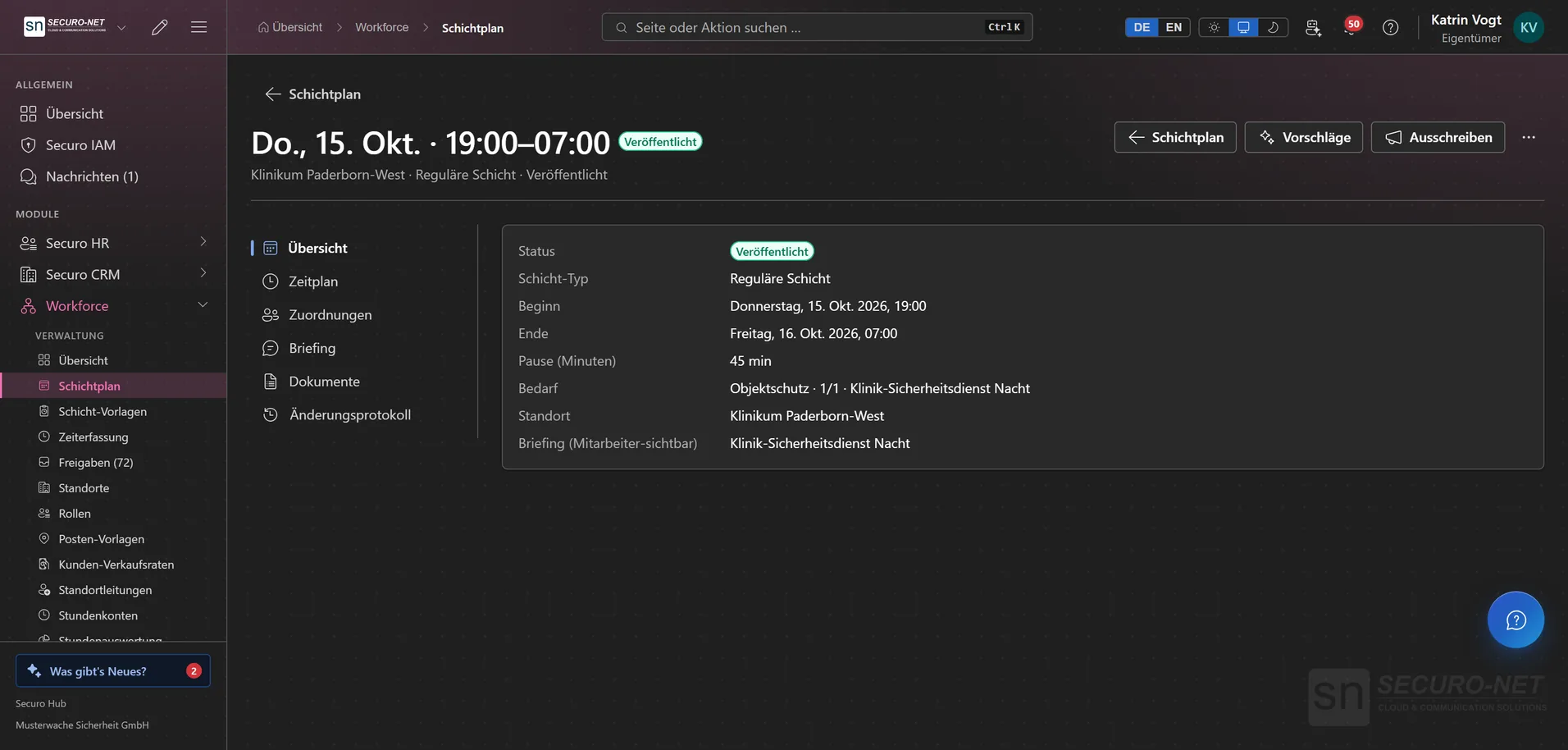Focus the Seite oder Aktion suchen field
Screen dimensions: 1568x750
[817, 27]
